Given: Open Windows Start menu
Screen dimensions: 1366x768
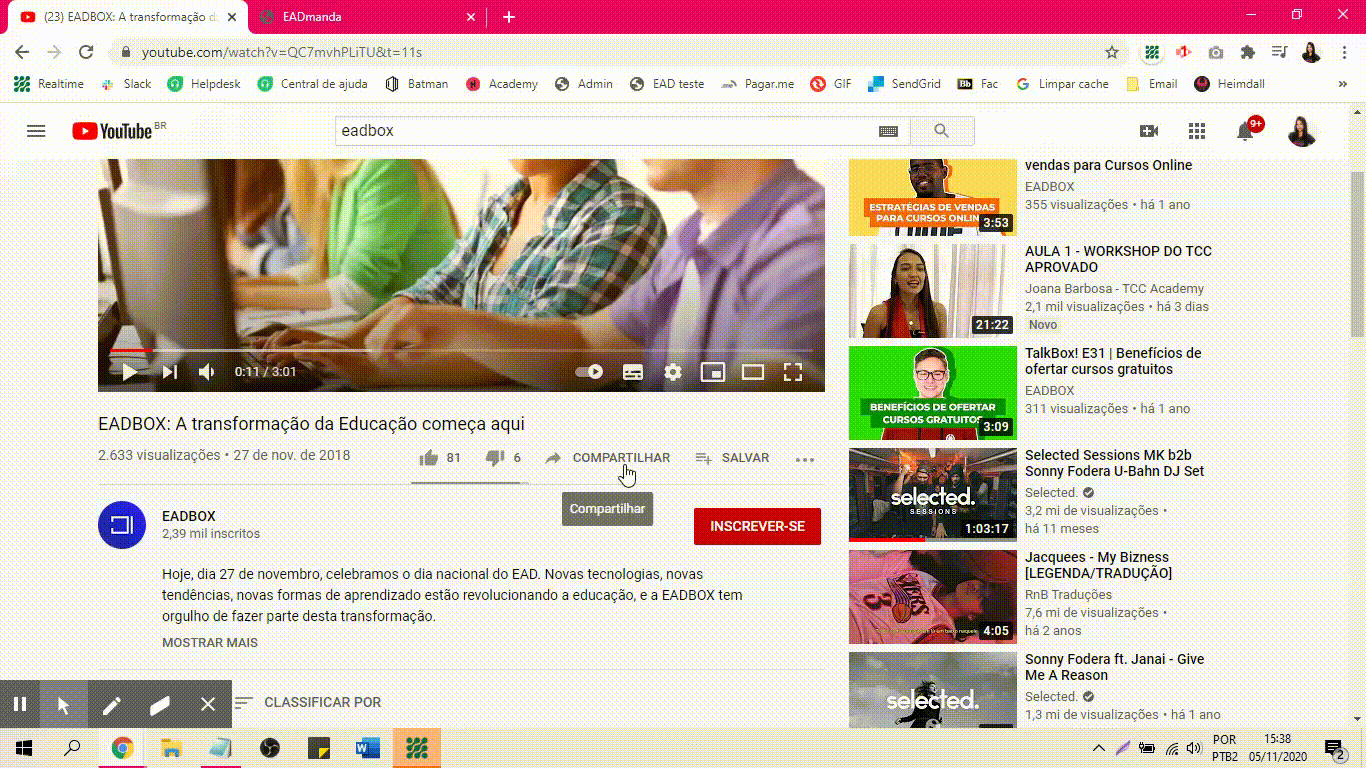Looking at the screenshot, I should pos(24,747).
